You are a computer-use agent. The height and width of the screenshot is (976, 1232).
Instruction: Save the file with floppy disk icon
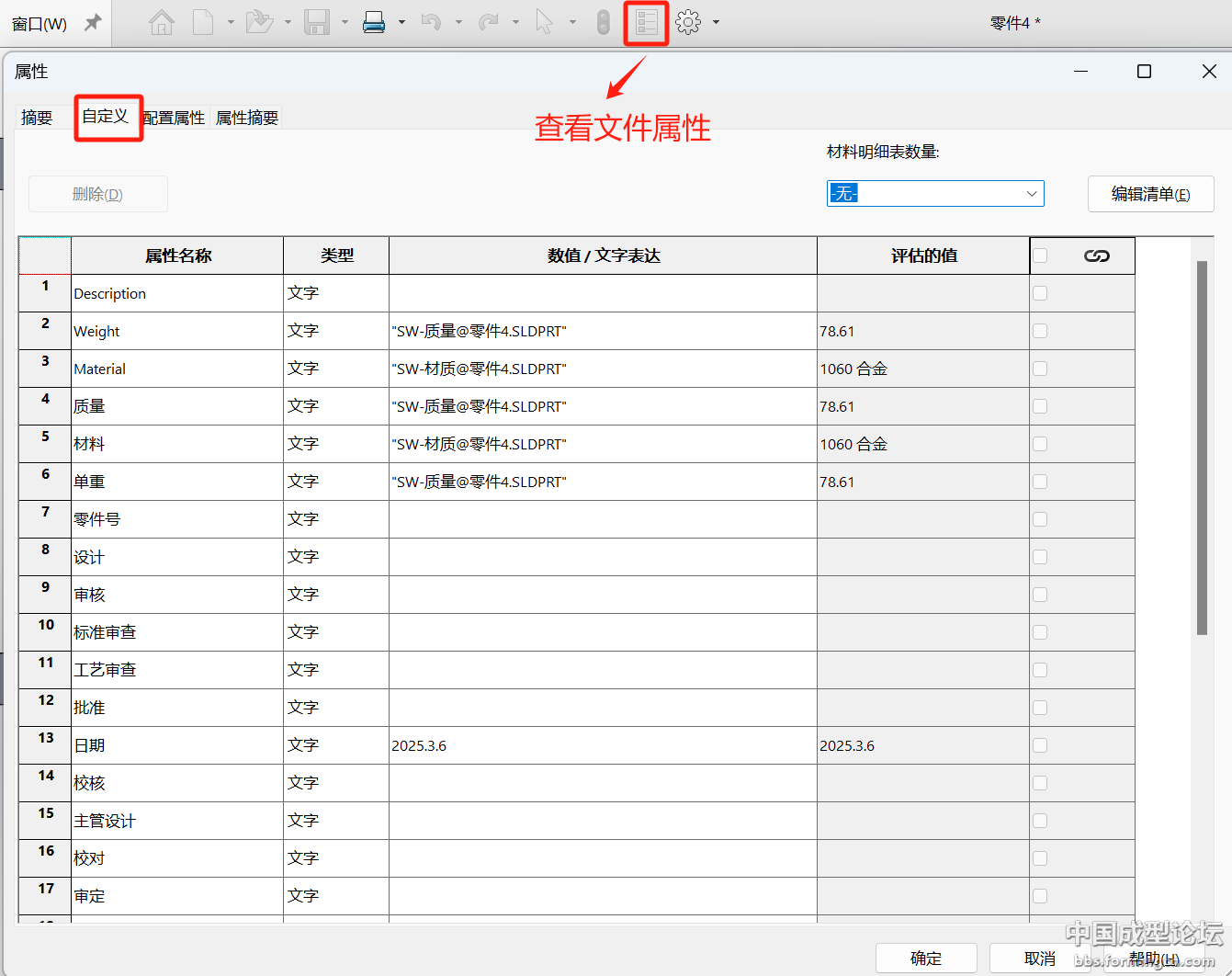(317, 22)
